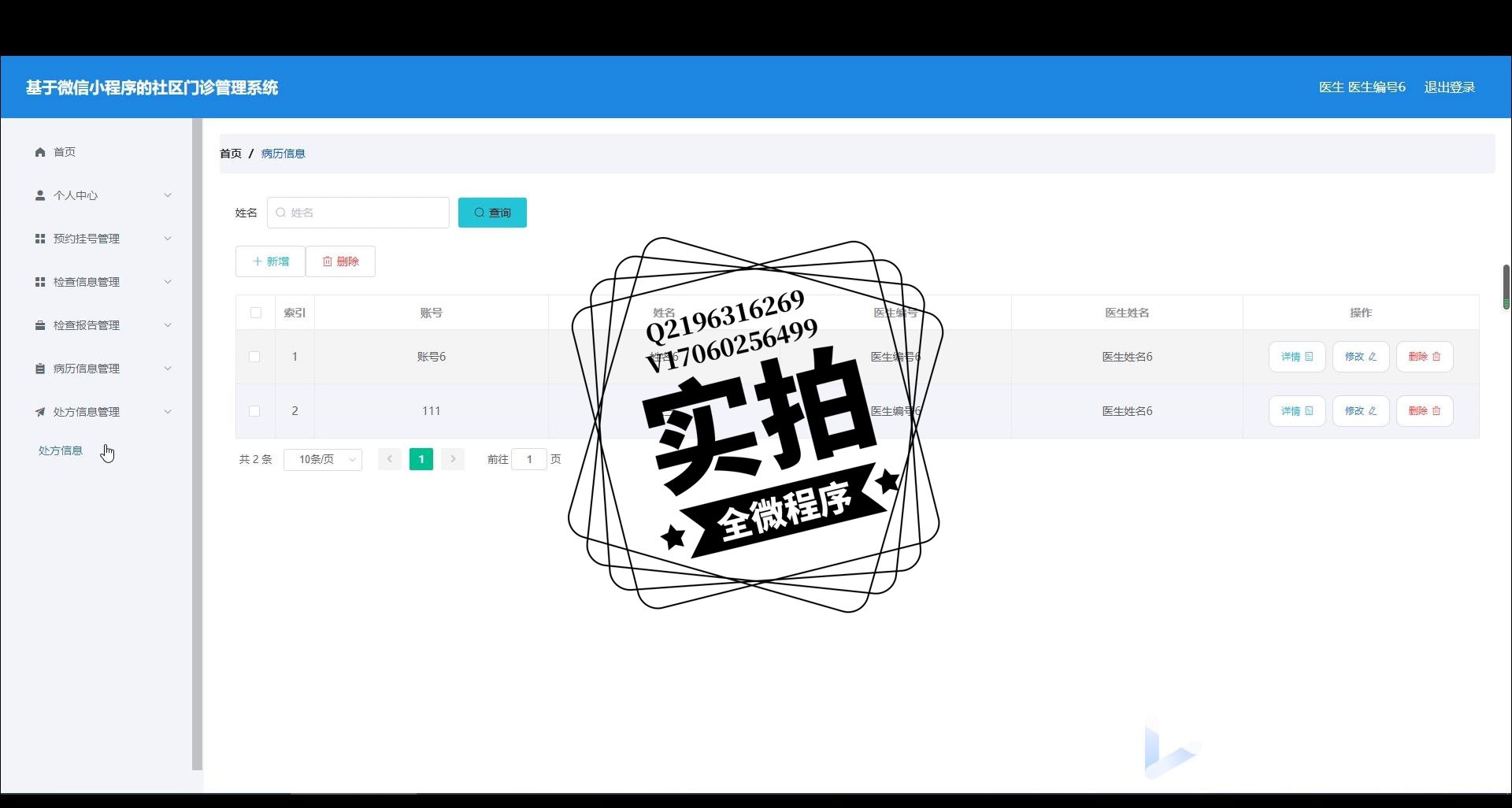Expand 病历信息管理 chevron
The width and height of the screenshot is (1512, 808).
click(x=168, y=369)
